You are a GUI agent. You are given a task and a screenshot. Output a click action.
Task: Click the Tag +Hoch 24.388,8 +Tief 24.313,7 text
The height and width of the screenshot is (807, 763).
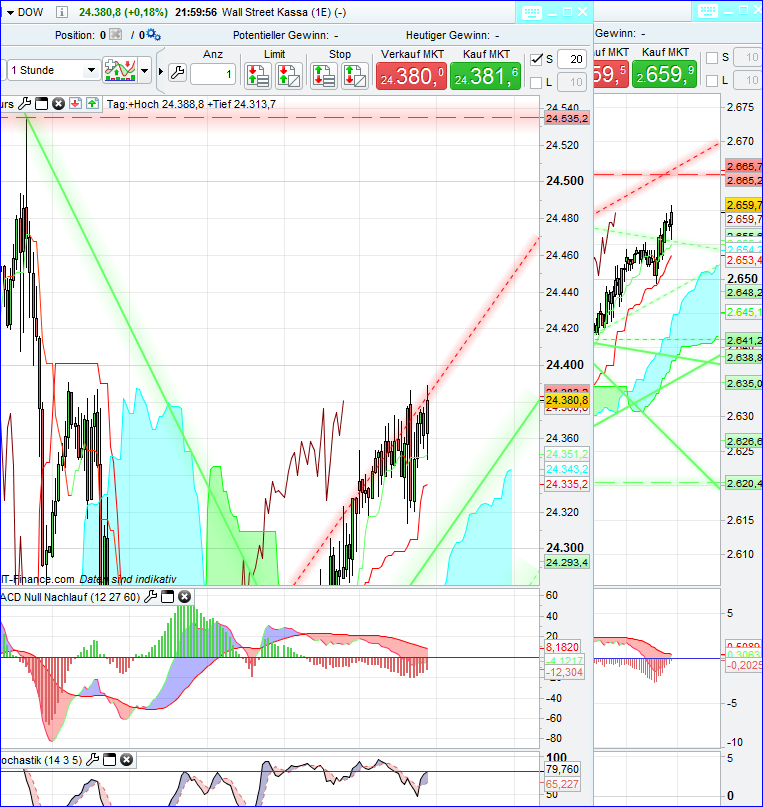click(191, 104)
